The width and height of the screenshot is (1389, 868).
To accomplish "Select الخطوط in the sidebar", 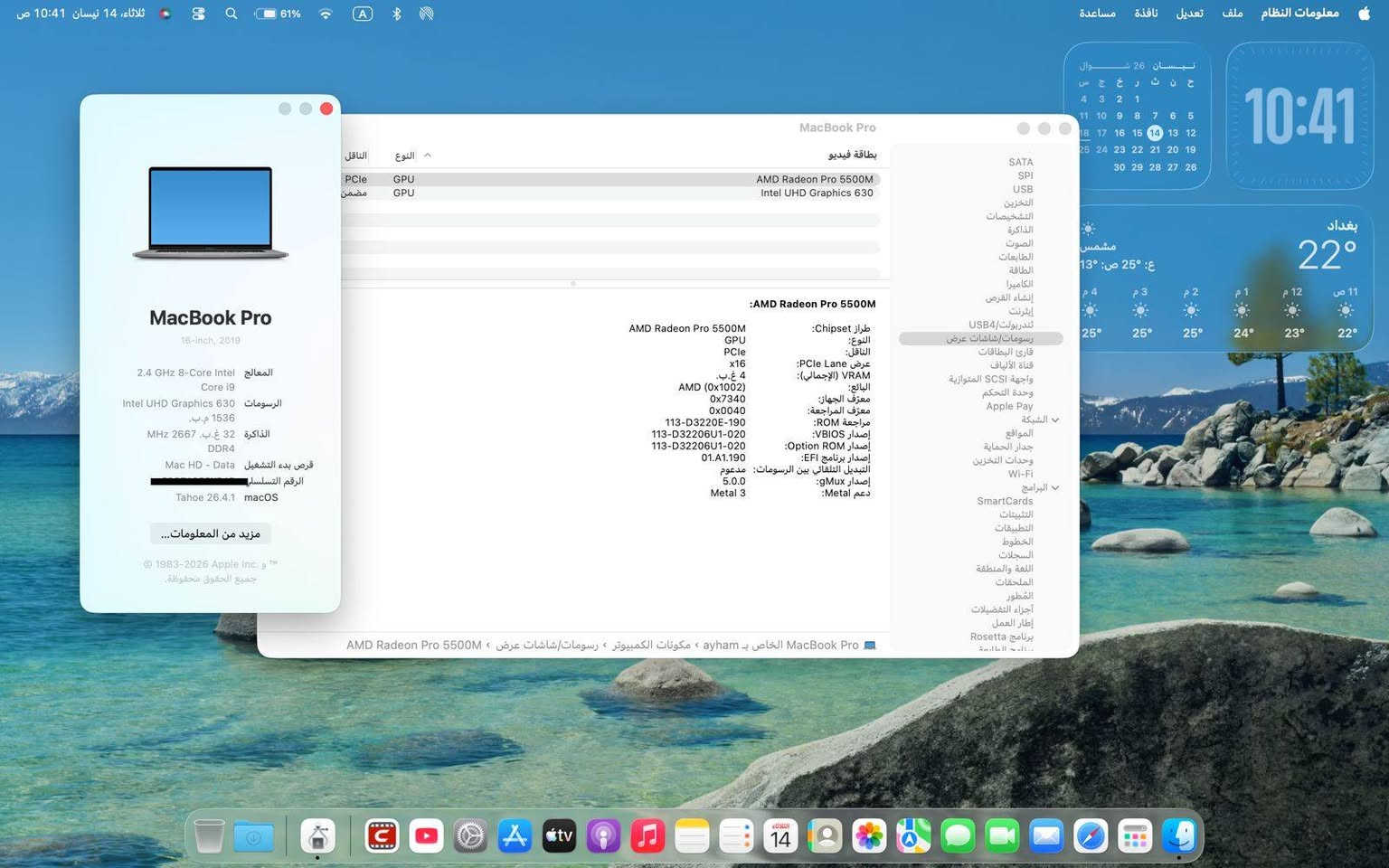I will pyautogui.click(x=1017, y=542).
